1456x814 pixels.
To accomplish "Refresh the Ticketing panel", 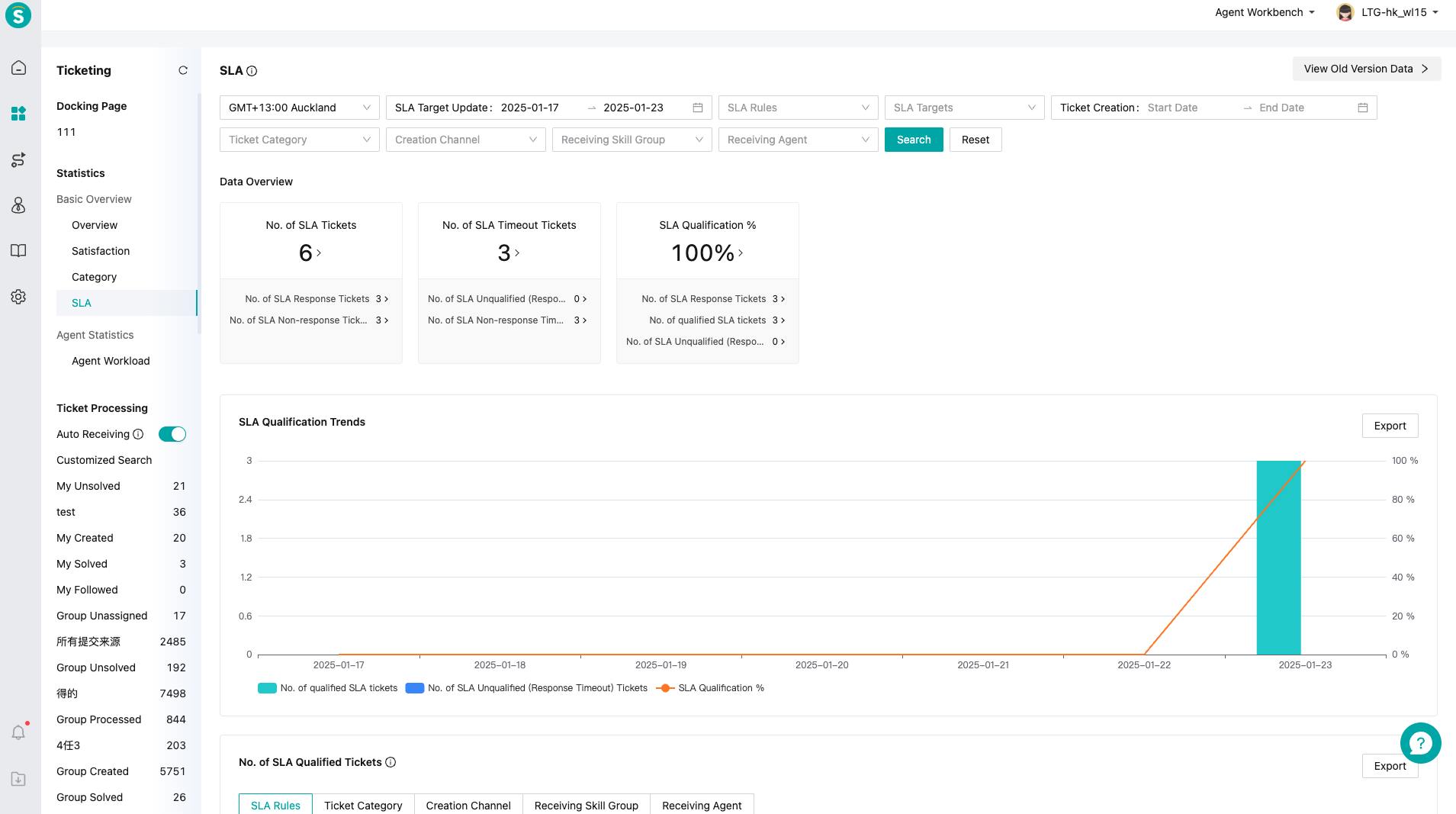I will pos(183,70).
